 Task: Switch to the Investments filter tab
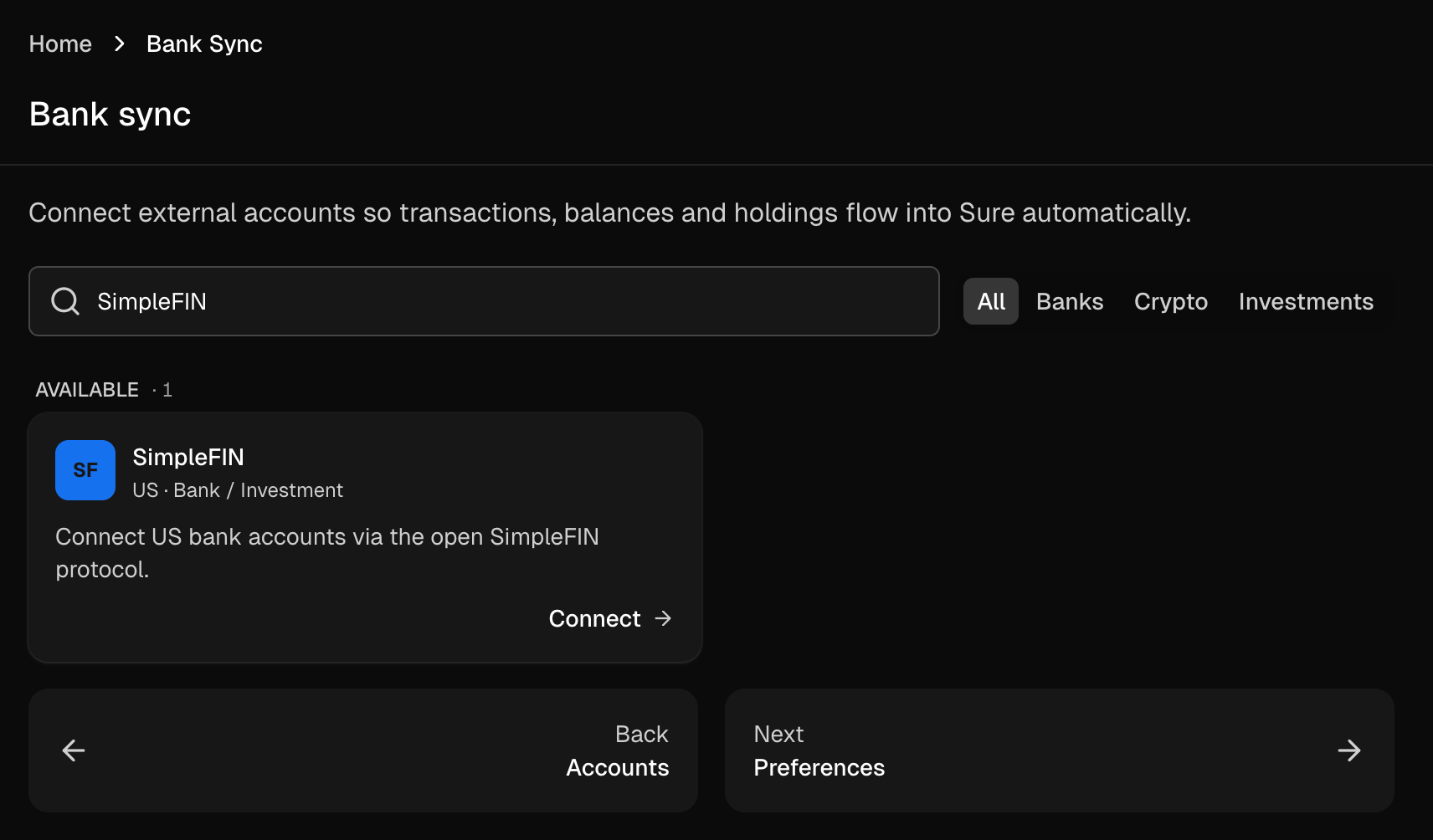click(1306, 301)
